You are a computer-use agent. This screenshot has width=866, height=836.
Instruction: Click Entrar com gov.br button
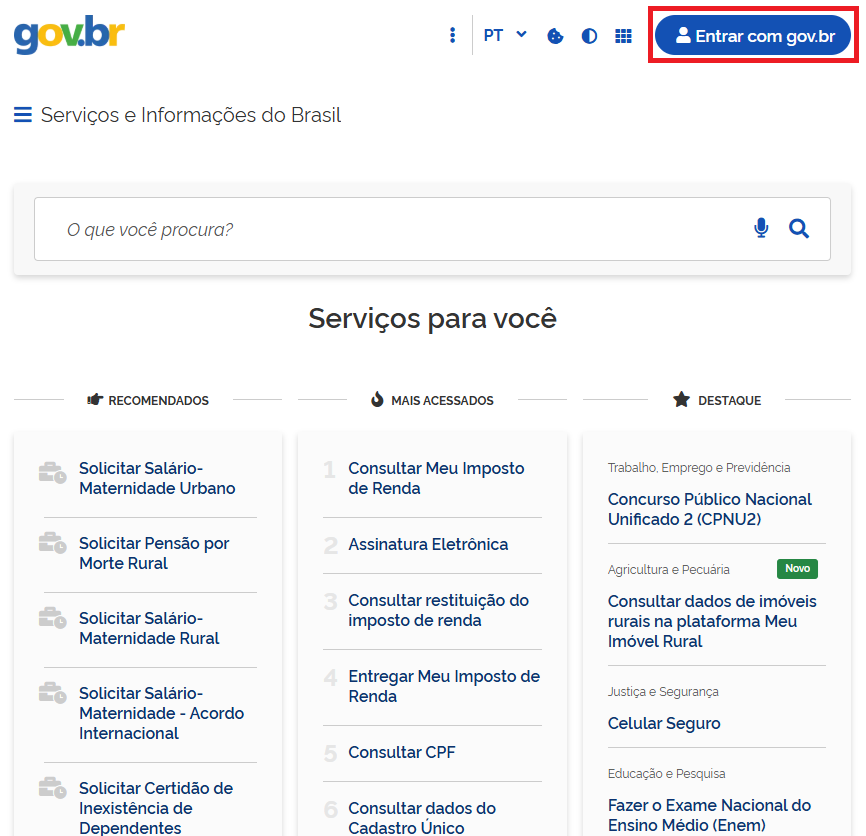(x=752, y=36)
